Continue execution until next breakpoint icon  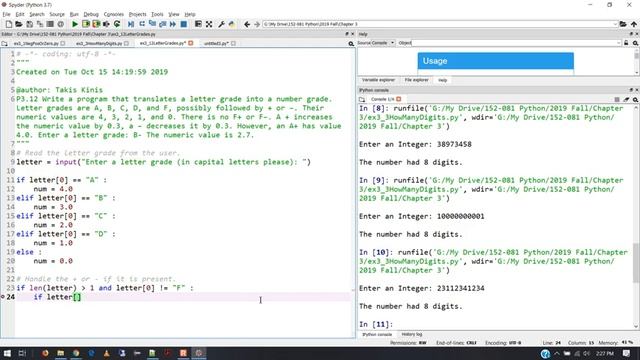tap(173, 24)
